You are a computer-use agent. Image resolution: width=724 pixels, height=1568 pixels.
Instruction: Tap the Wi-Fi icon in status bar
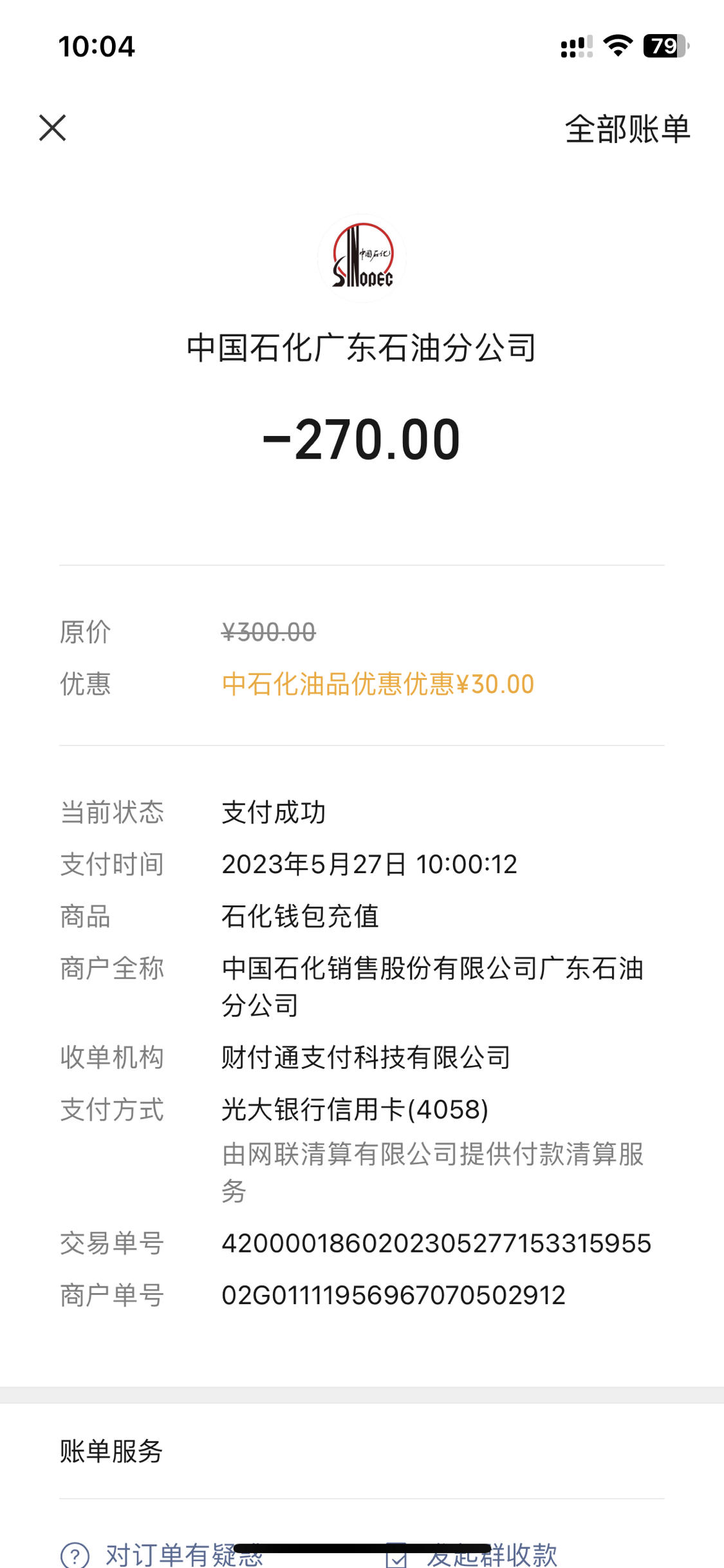pos(618,46)
